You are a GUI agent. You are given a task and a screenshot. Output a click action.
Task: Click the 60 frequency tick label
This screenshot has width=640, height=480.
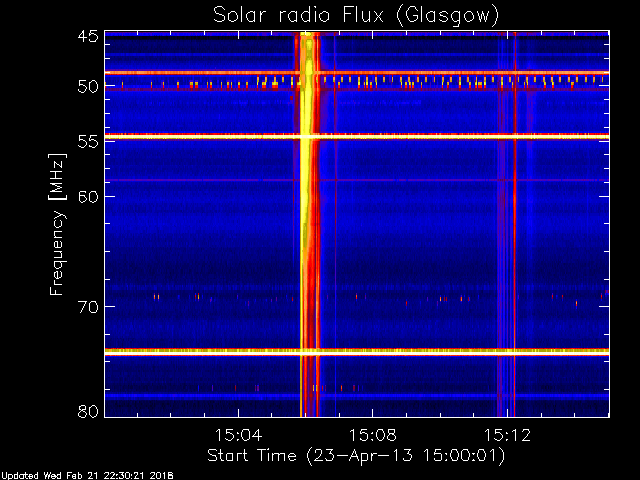88,197
